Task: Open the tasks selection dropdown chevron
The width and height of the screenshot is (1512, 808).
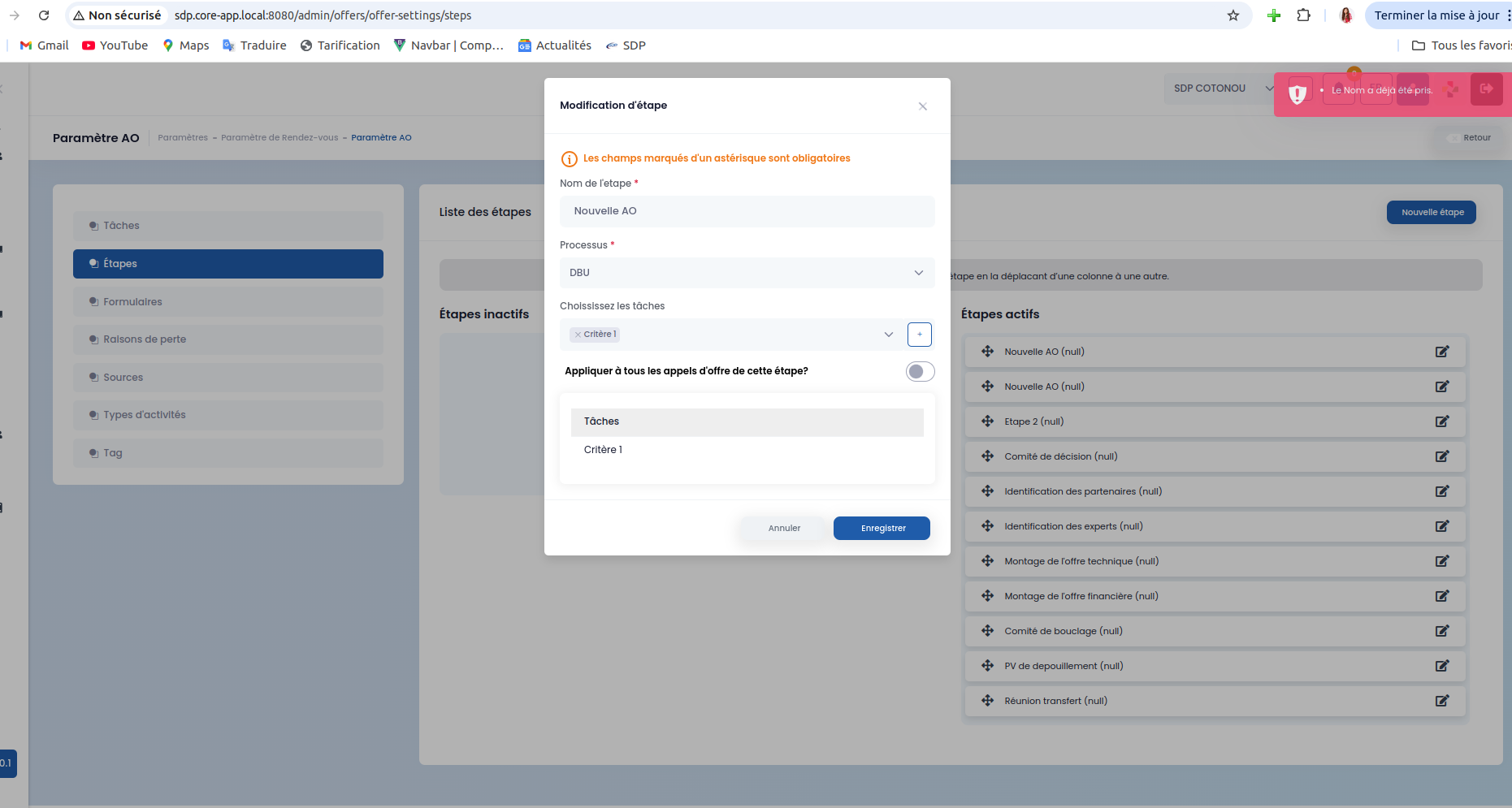Action: point(888,335)
